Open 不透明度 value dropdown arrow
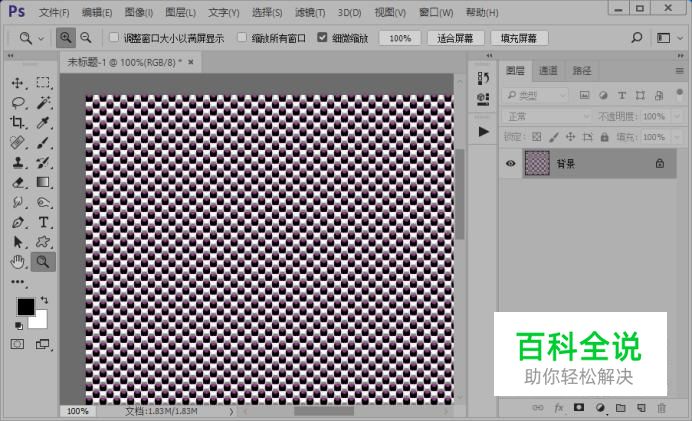 [676, 117]
